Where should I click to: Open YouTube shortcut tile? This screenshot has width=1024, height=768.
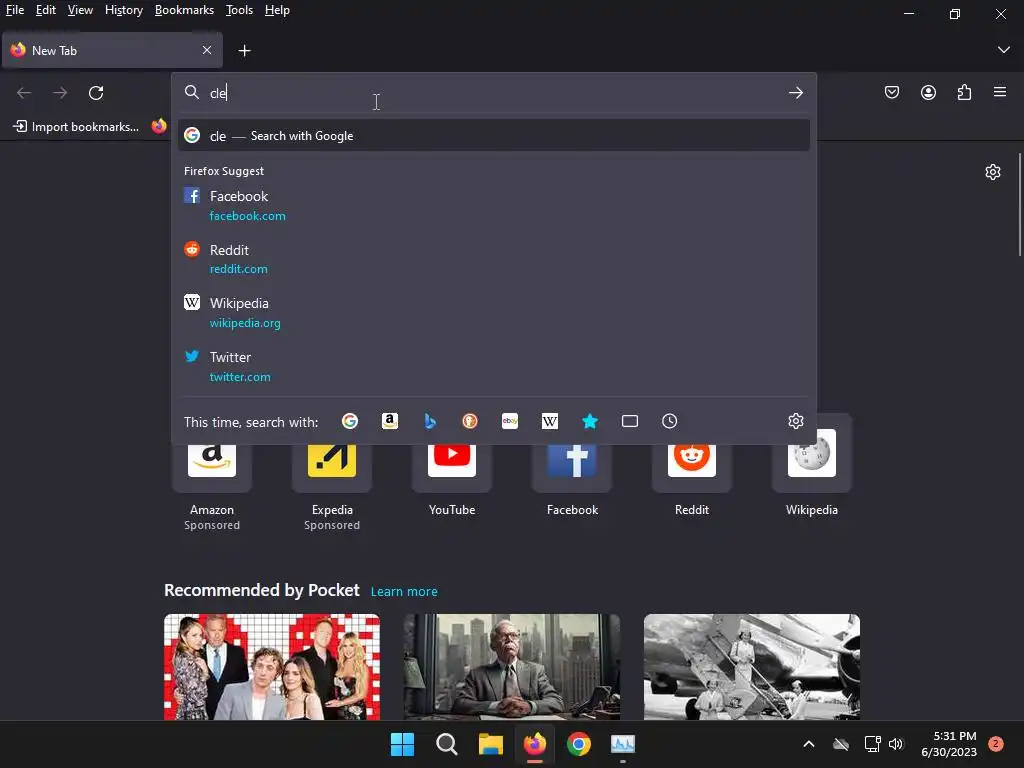click(x=452, y=467)
